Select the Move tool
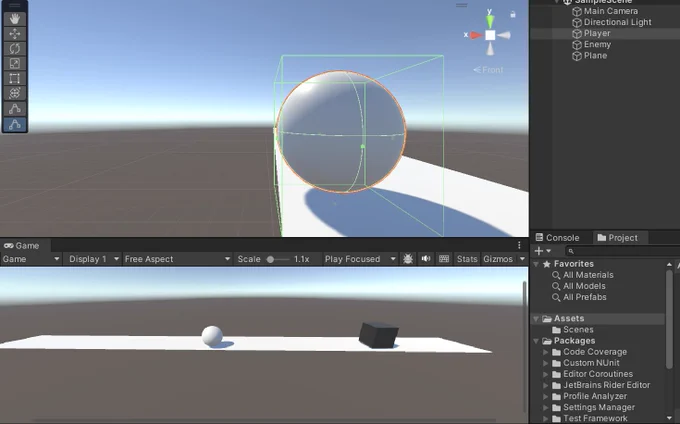The height and width of the screenshot is (424, 680). coord(15,34)
